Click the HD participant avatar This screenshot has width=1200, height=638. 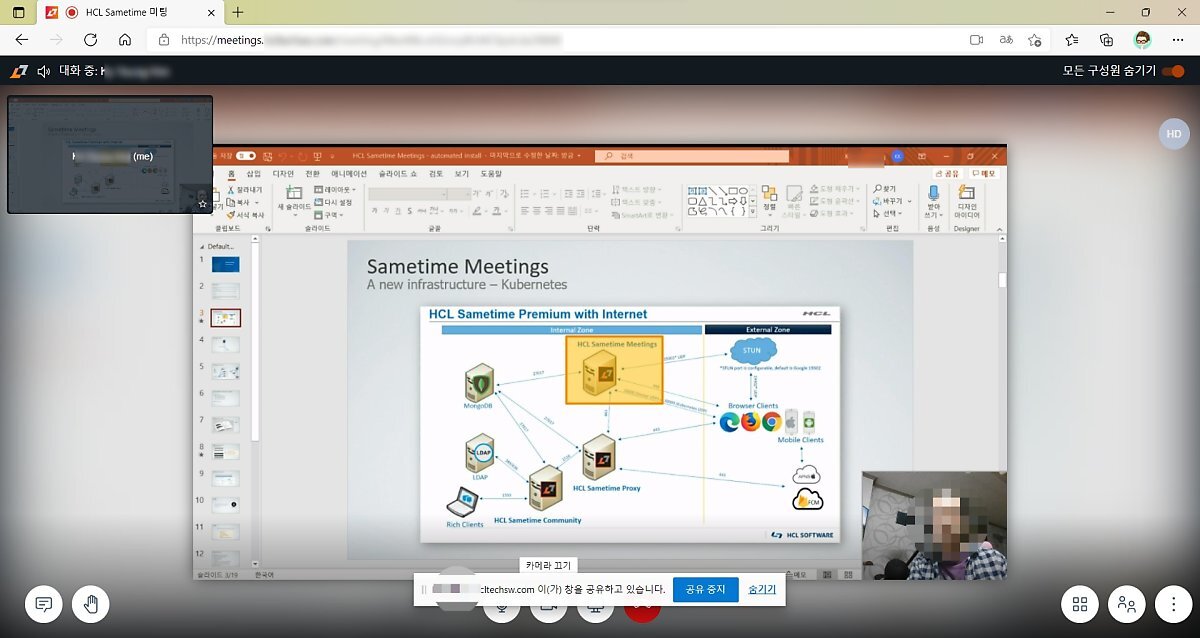(x=1174, y=134)
